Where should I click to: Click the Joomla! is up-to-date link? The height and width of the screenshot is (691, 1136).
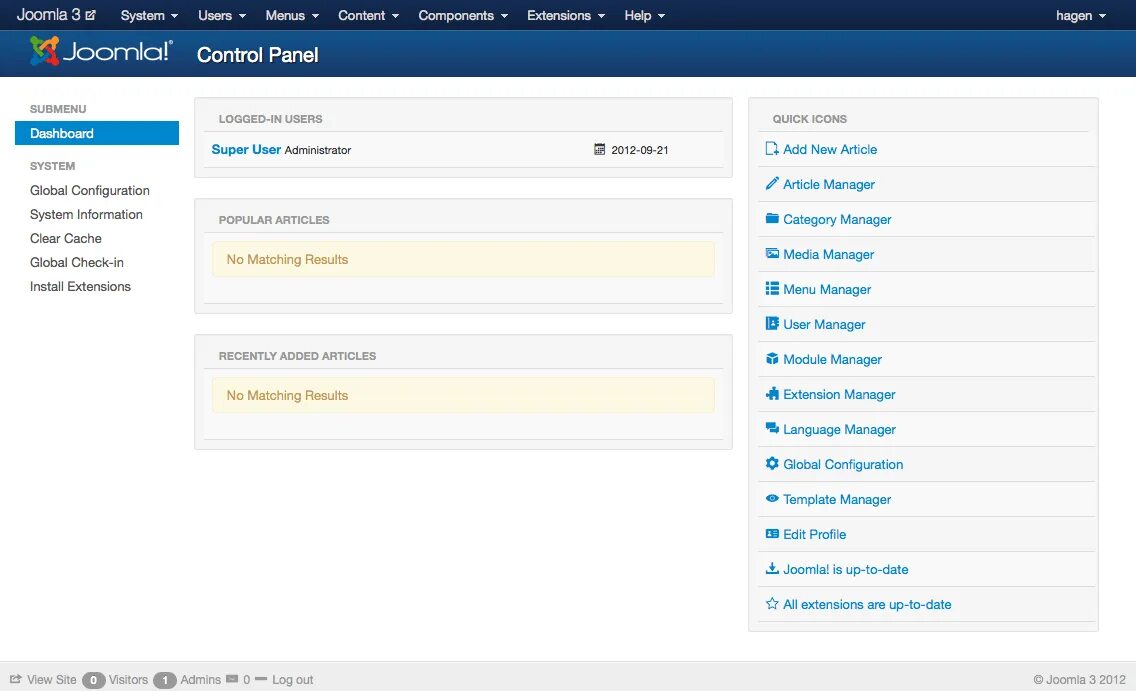pyautogui.click(x=845, y=569)
